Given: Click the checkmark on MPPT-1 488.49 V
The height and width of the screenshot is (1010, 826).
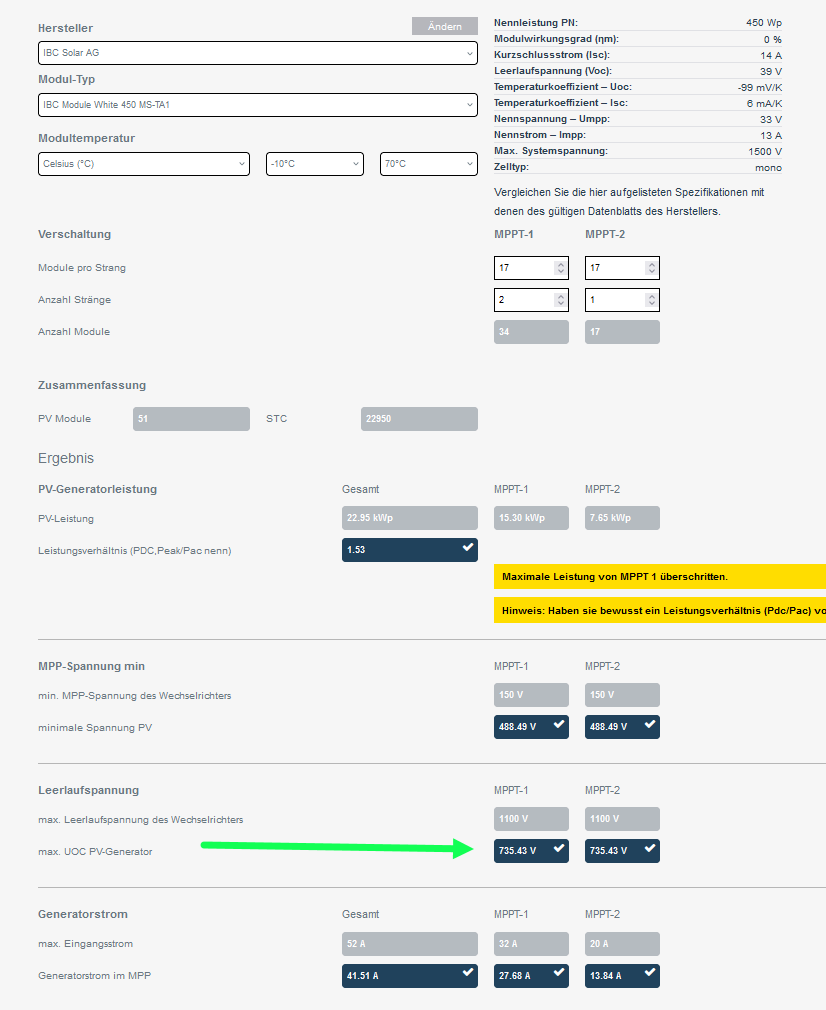Looking at the screenshot, I should (x=559, y=725).
